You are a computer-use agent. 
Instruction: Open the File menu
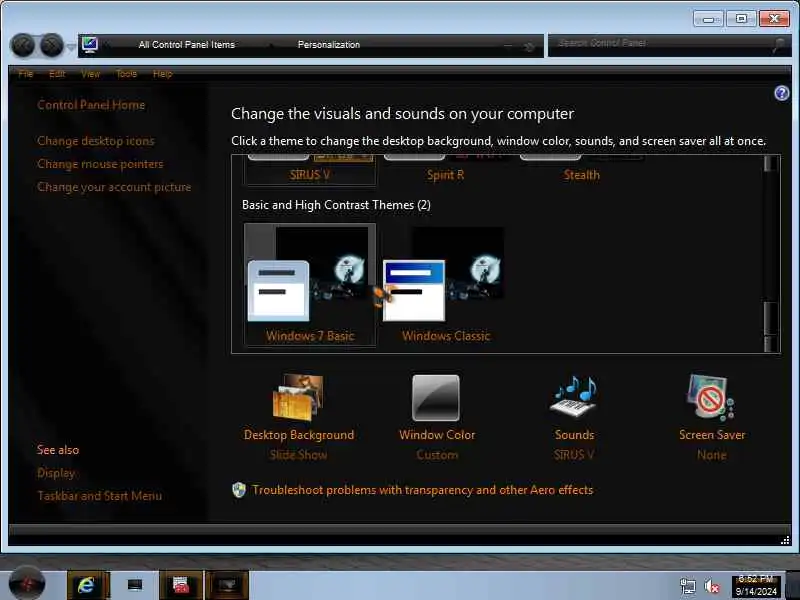click(26, 74)
